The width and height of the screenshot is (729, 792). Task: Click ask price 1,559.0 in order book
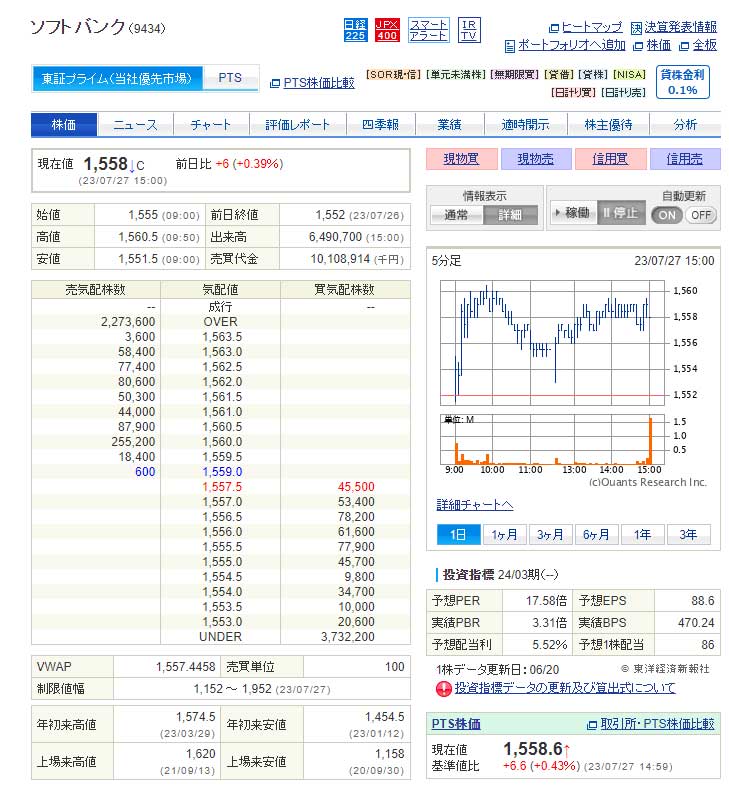(222, 472)
